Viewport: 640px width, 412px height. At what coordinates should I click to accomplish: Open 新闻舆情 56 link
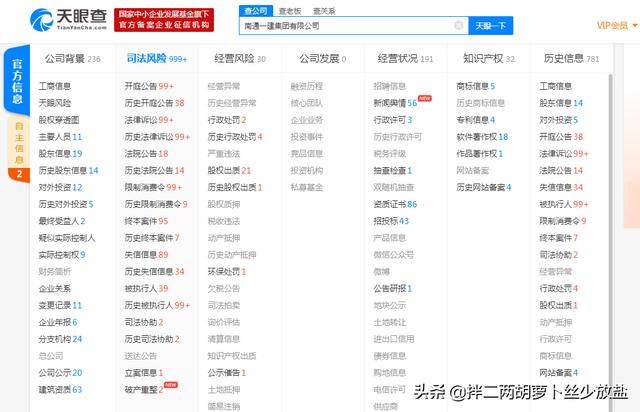(395, 103)
